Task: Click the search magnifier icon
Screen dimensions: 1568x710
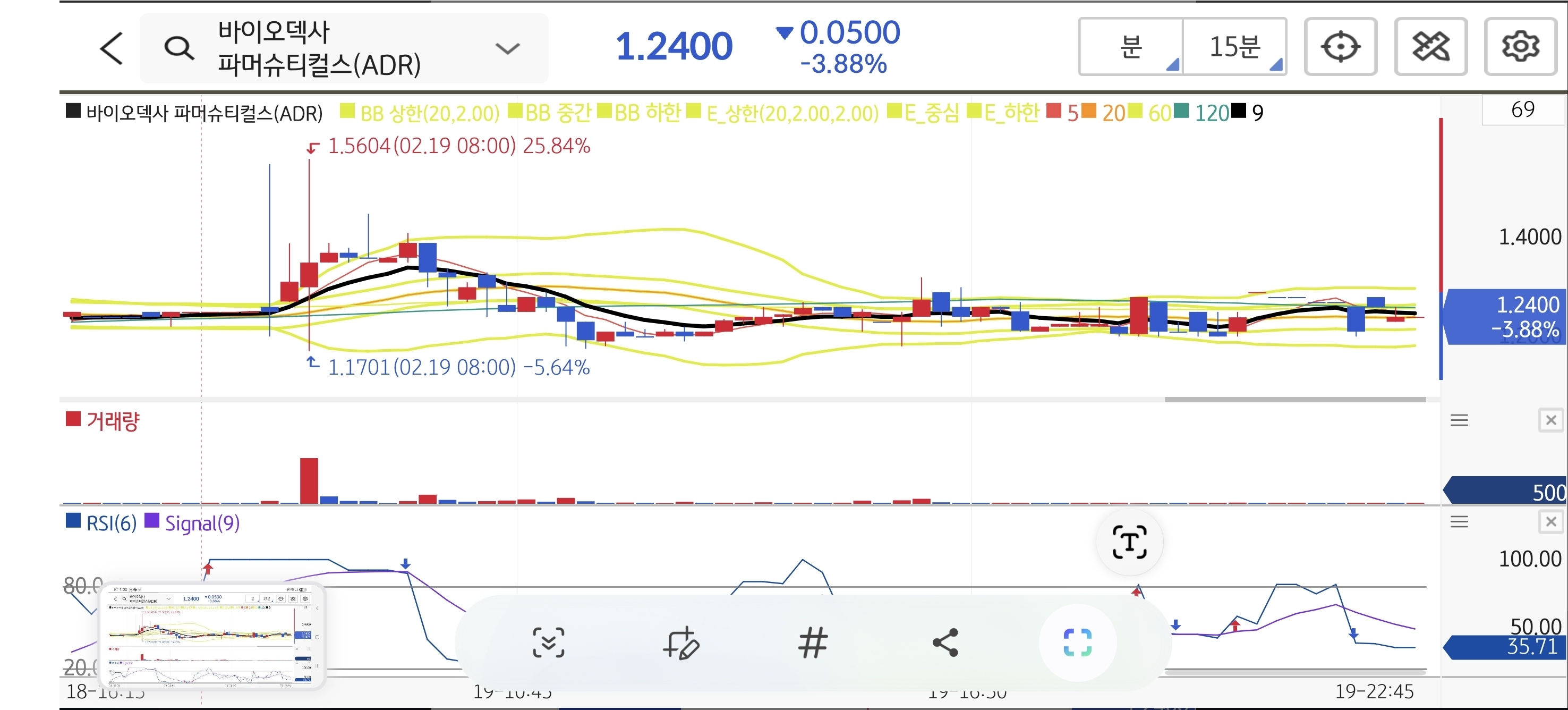Action: point(179,48)
